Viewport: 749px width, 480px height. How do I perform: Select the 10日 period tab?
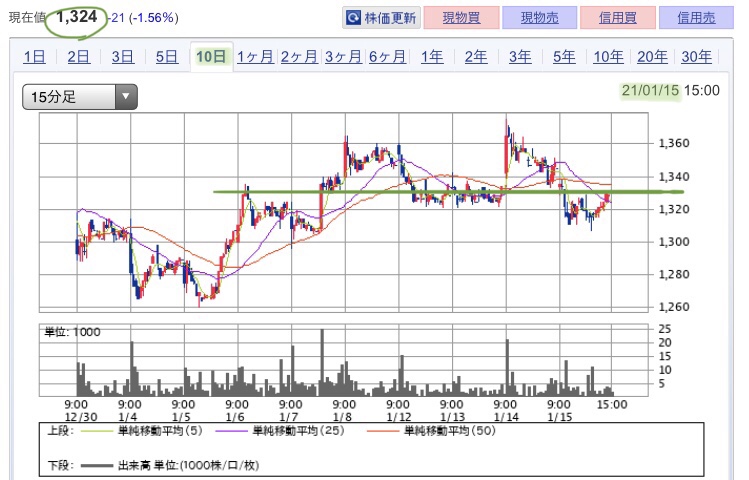(x=211, y=57)
